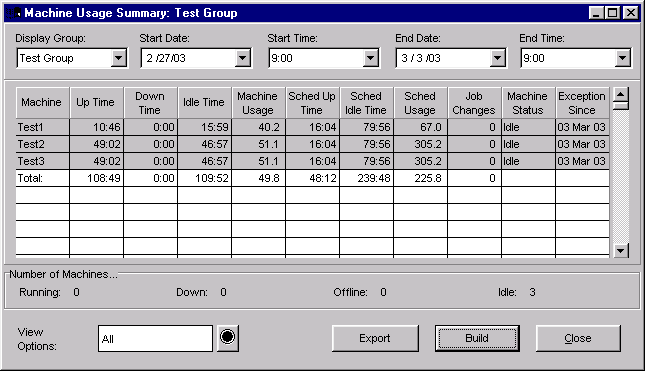Maximize the Machine Usage Summary window
The width and height of the screenshot is (645, 371).
point(613,13)
